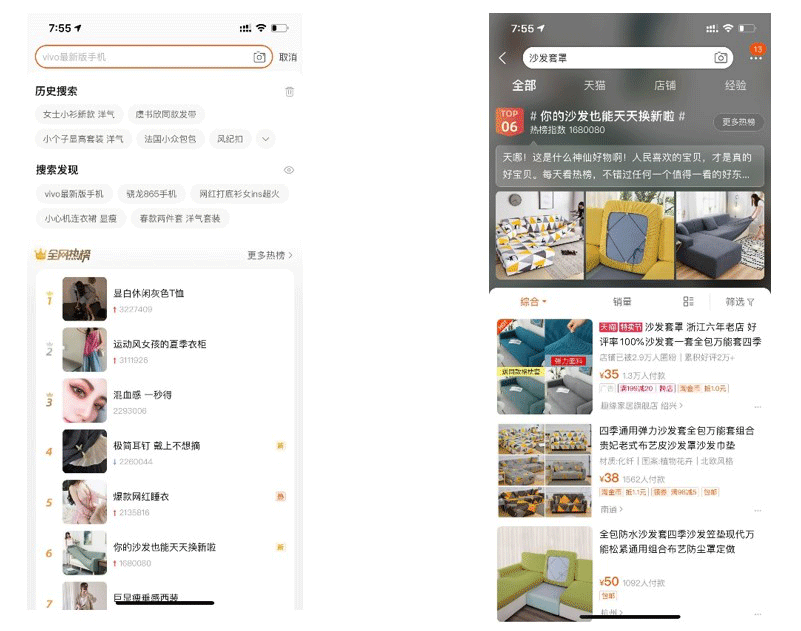Go back using the left arrow icon

coord(503,58)
